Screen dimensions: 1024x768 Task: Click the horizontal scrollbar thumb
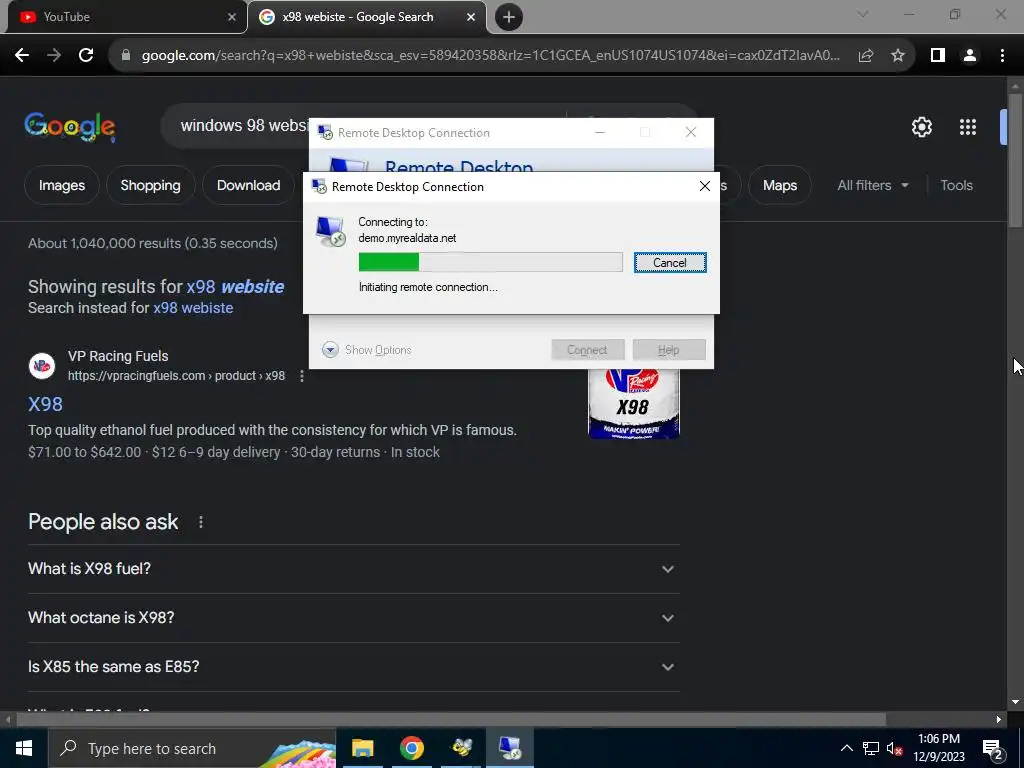tap(451, 719)
